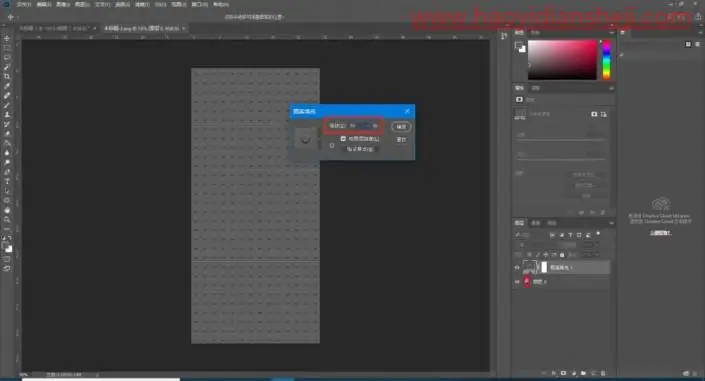705x381 pixels.
Task: Click the new group folder icon
Action: (583, 373)
